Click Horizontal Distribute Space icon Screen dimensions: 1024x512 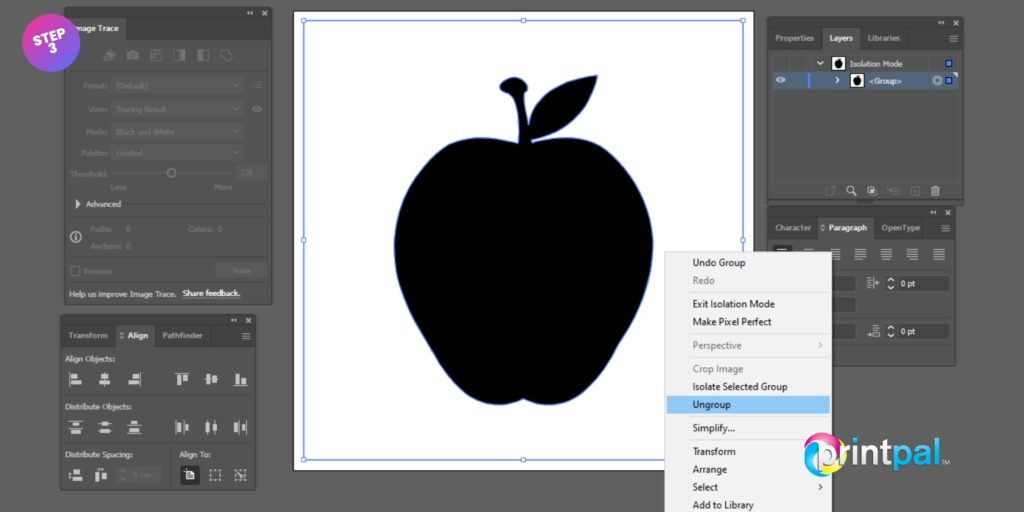click(x=101, y=475)
